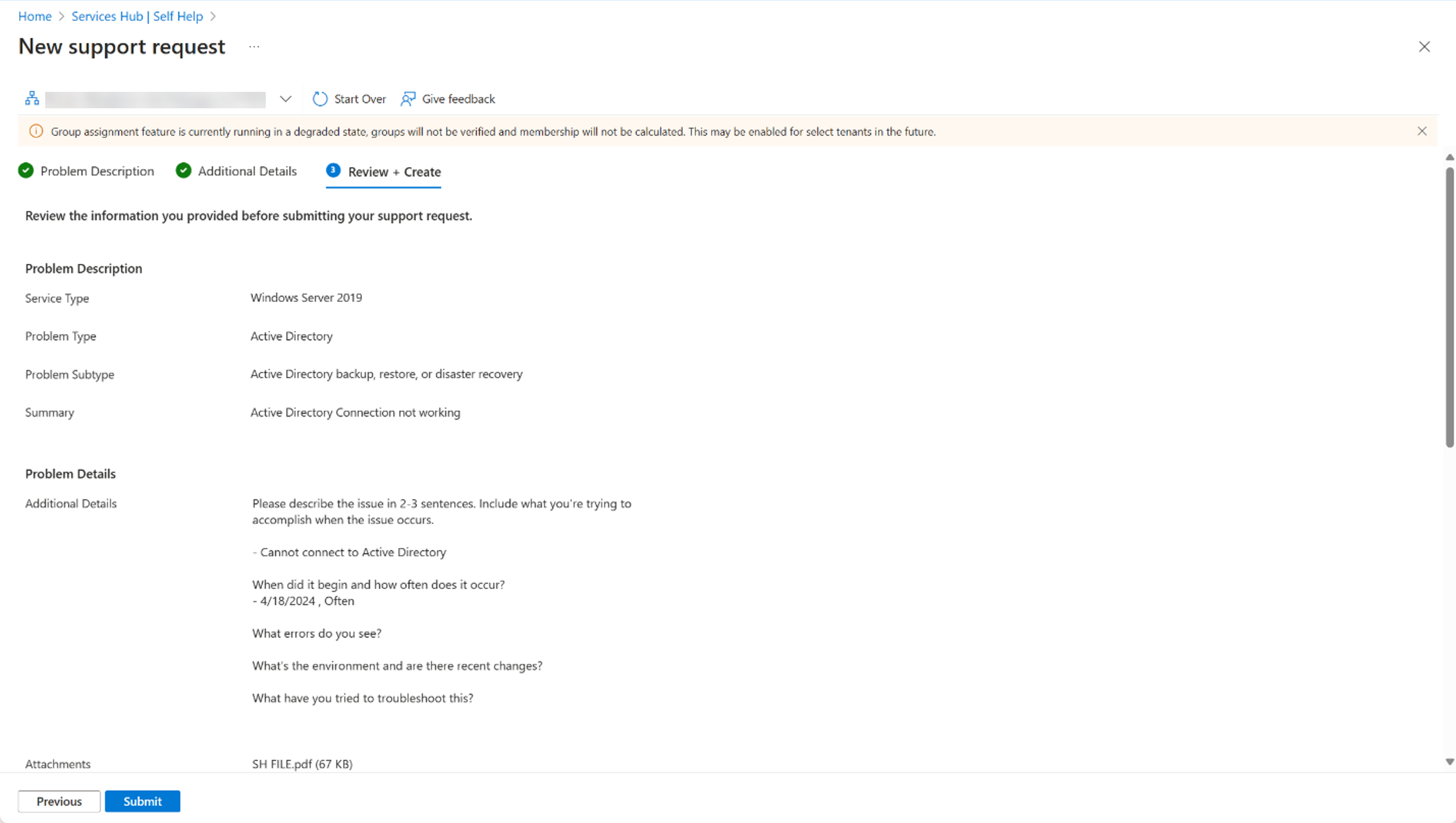Click the Start Over button to reset form
The image size is (1456, 823).
[349, 98]
